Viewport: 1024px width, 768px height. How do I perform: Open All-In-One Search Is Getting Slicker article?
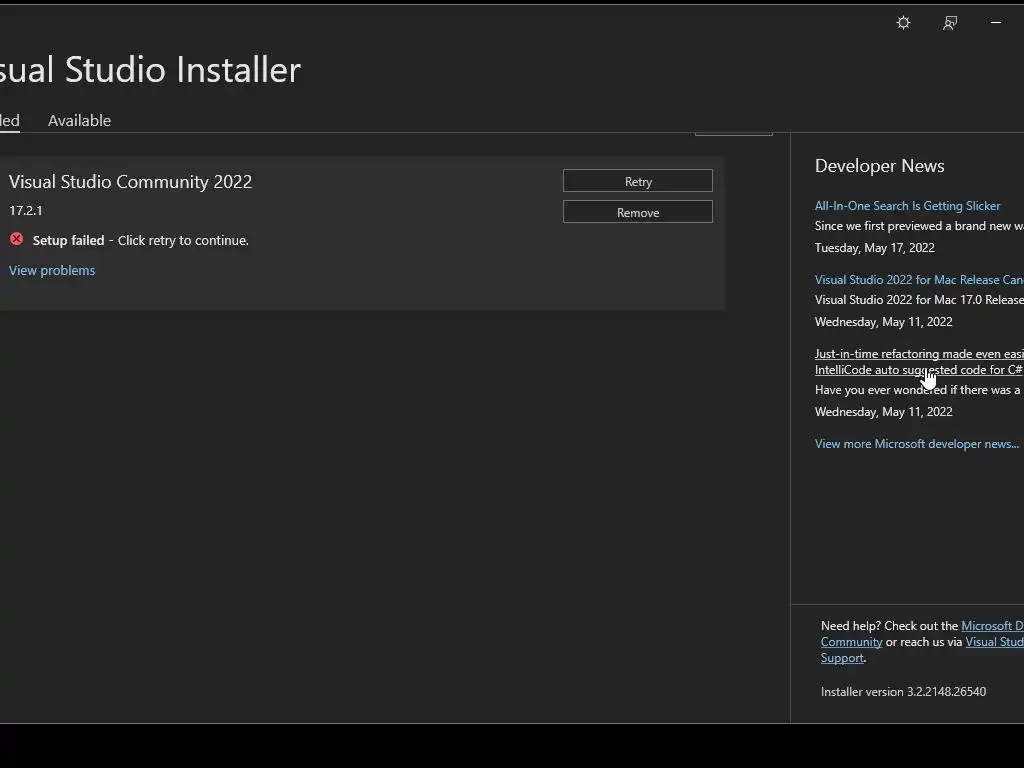[x=907, y=206]
